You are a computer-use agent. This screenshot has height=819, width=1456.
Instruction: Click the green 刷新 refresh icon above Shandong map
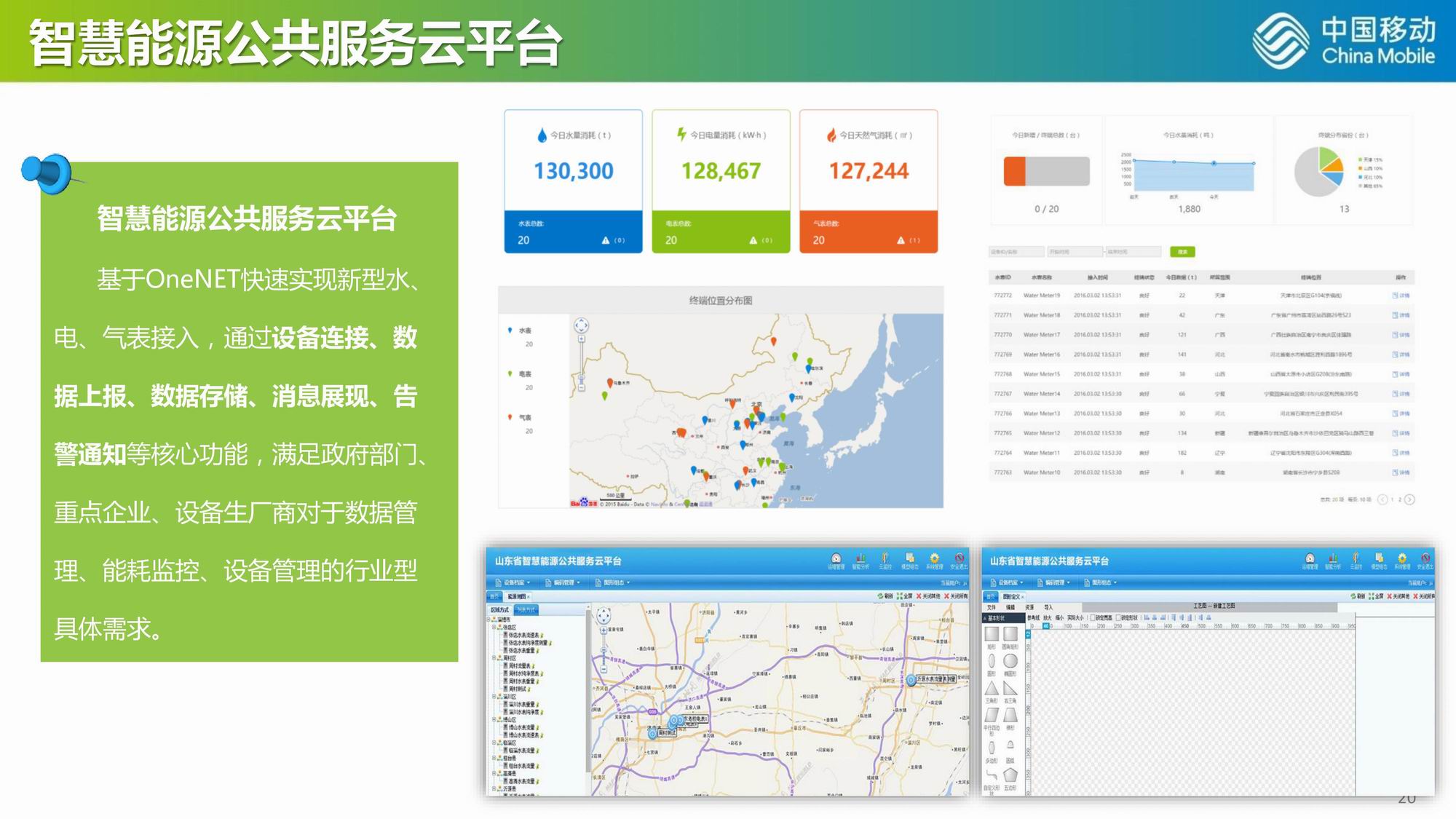click(x=880, y=596)
